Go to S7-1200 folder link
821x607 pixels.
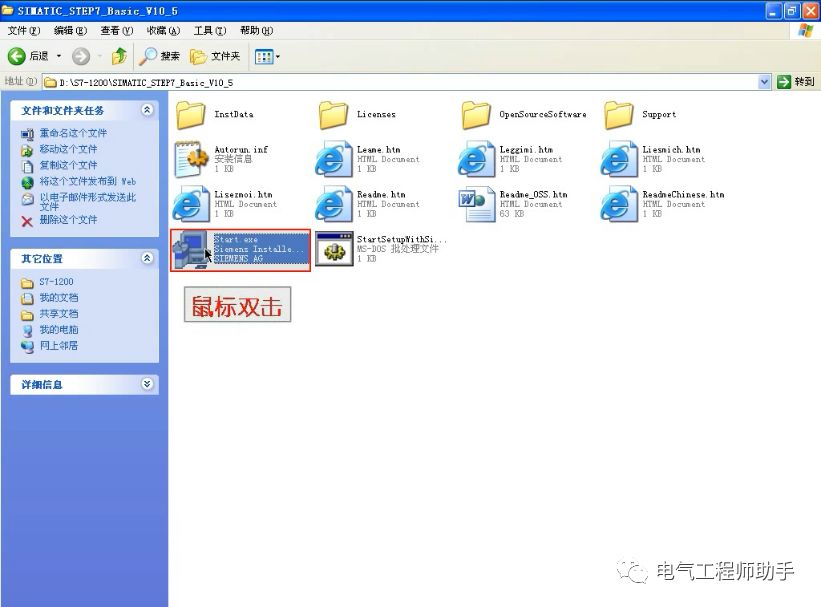coord(57,282)
